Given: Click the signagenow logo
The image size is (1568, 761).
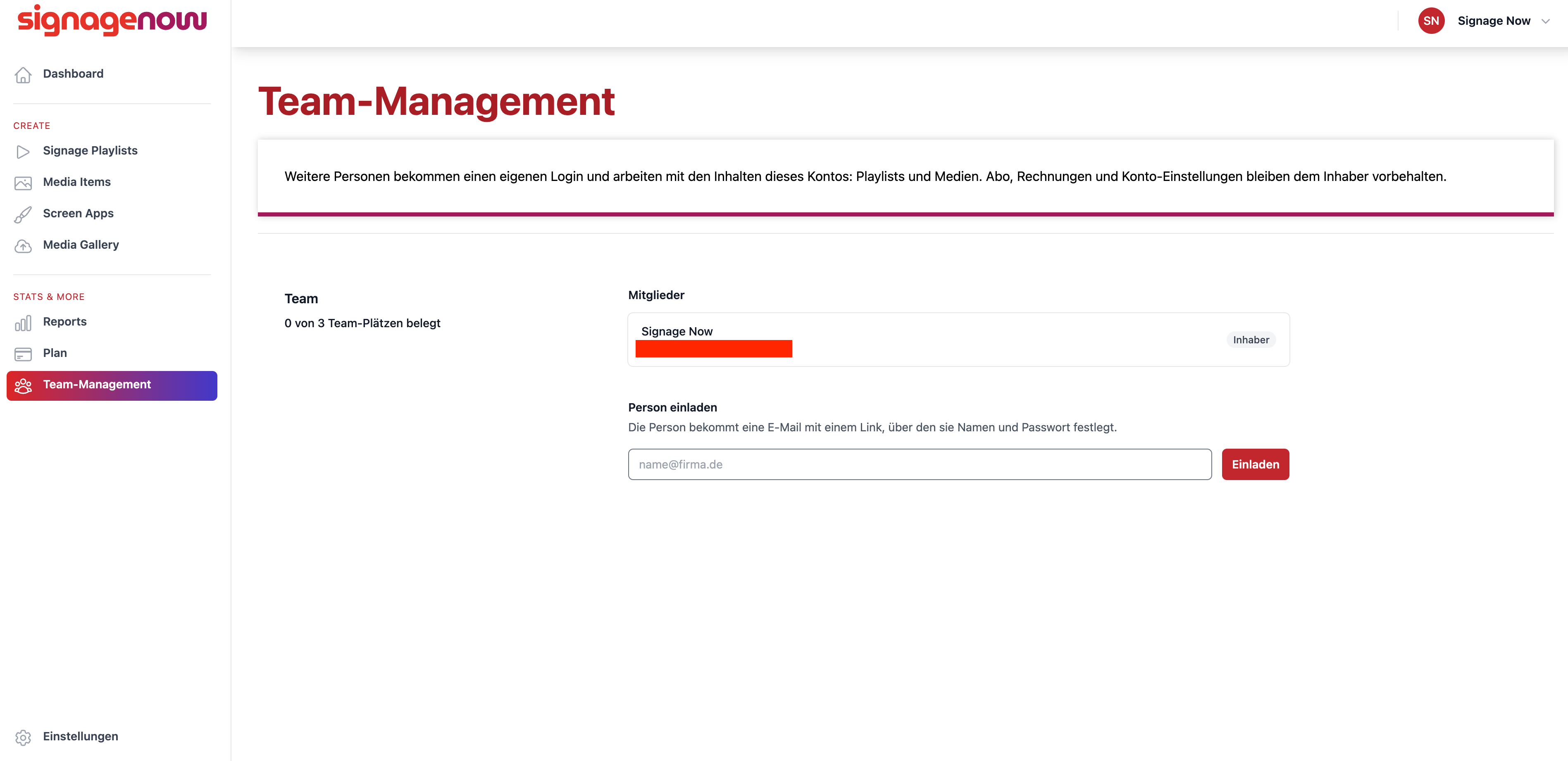Looking at the screenshot, I should pos(112,21).
